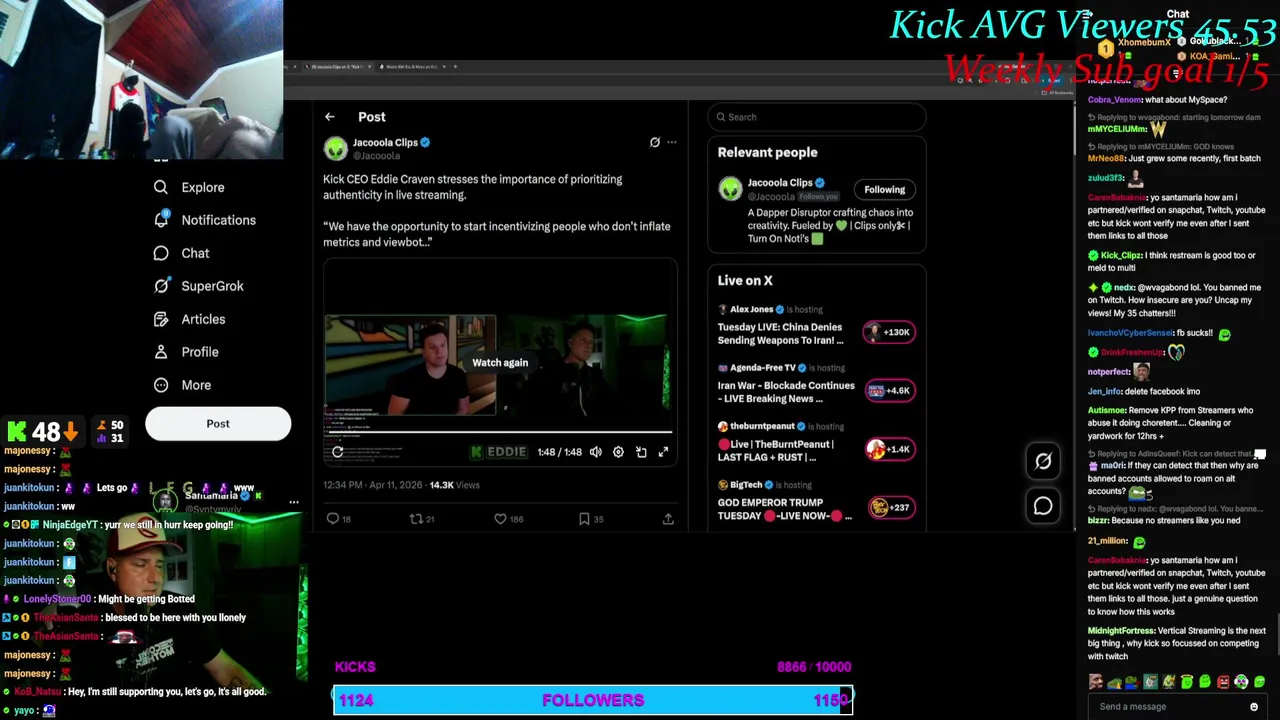The image size is (1280, 720).
Task: Go back using the Post arrow
Action: click(x=330, y=117)
